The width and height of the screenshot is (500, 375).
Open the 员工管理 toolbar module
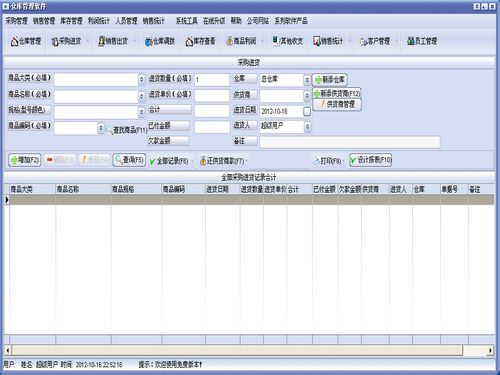(x=422, y=41)
